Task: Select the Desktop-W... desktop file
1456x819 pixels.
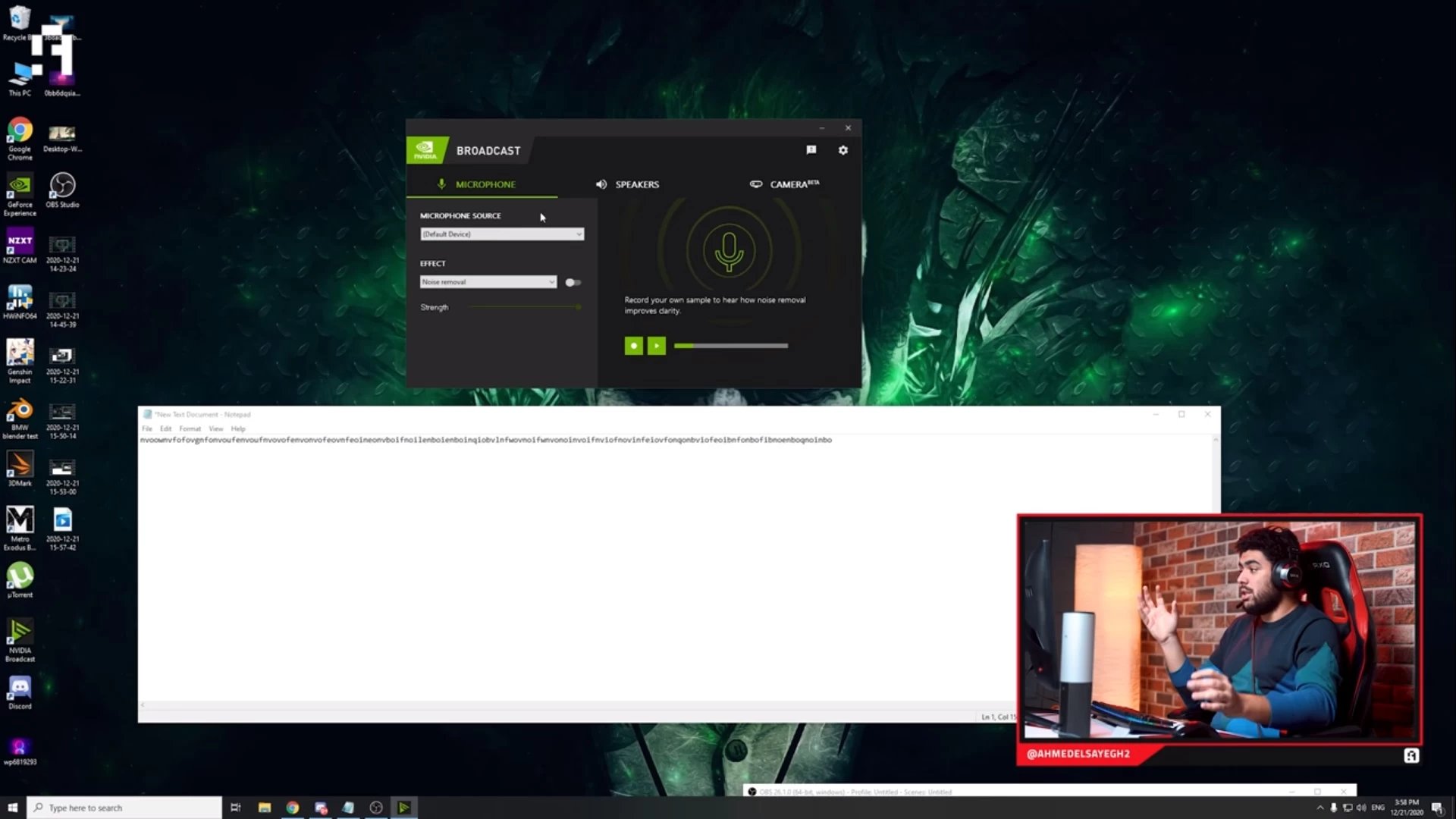Action: (62, 138)
